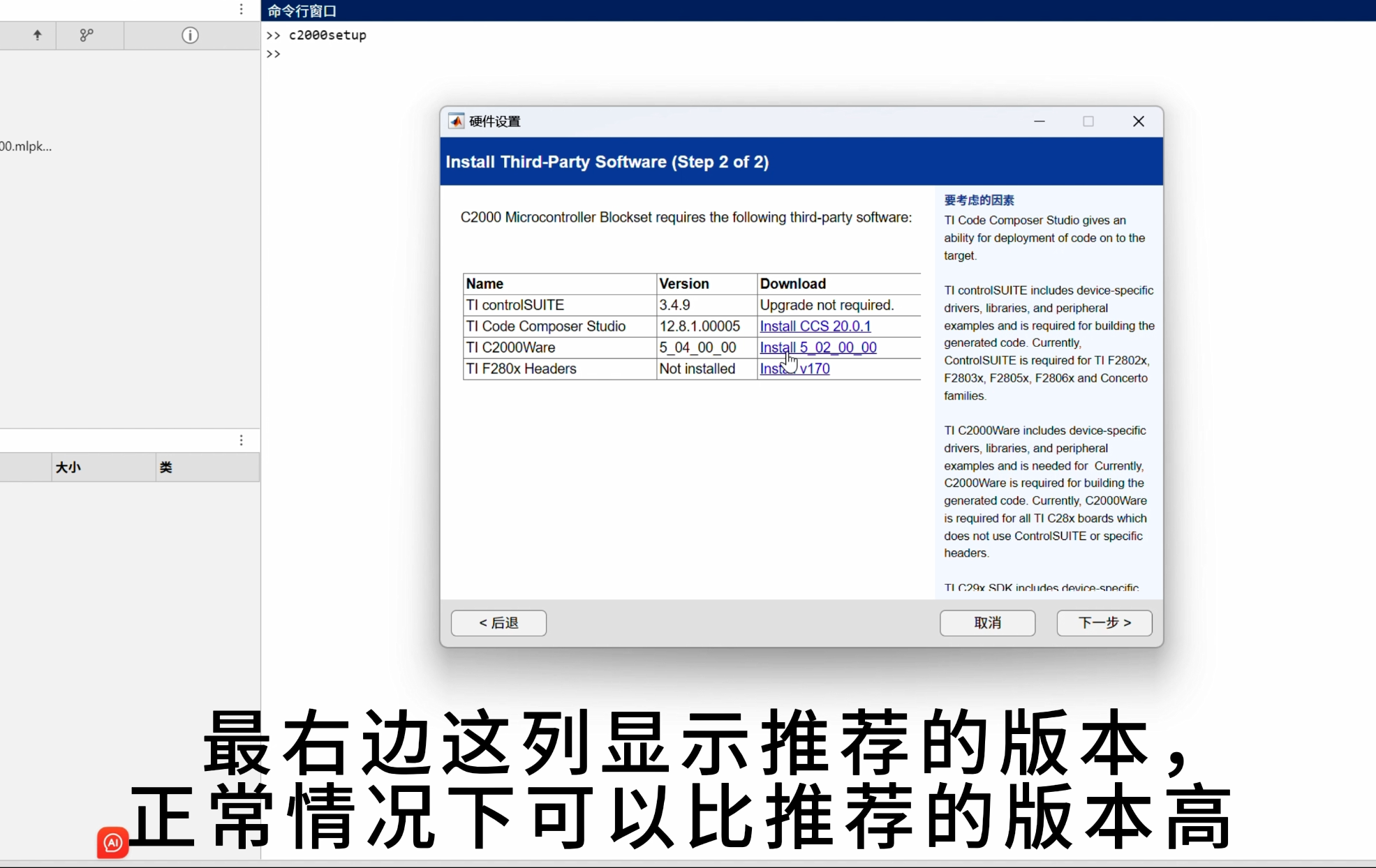Click the MATLAB logo in dialog title

coord(456,121)
